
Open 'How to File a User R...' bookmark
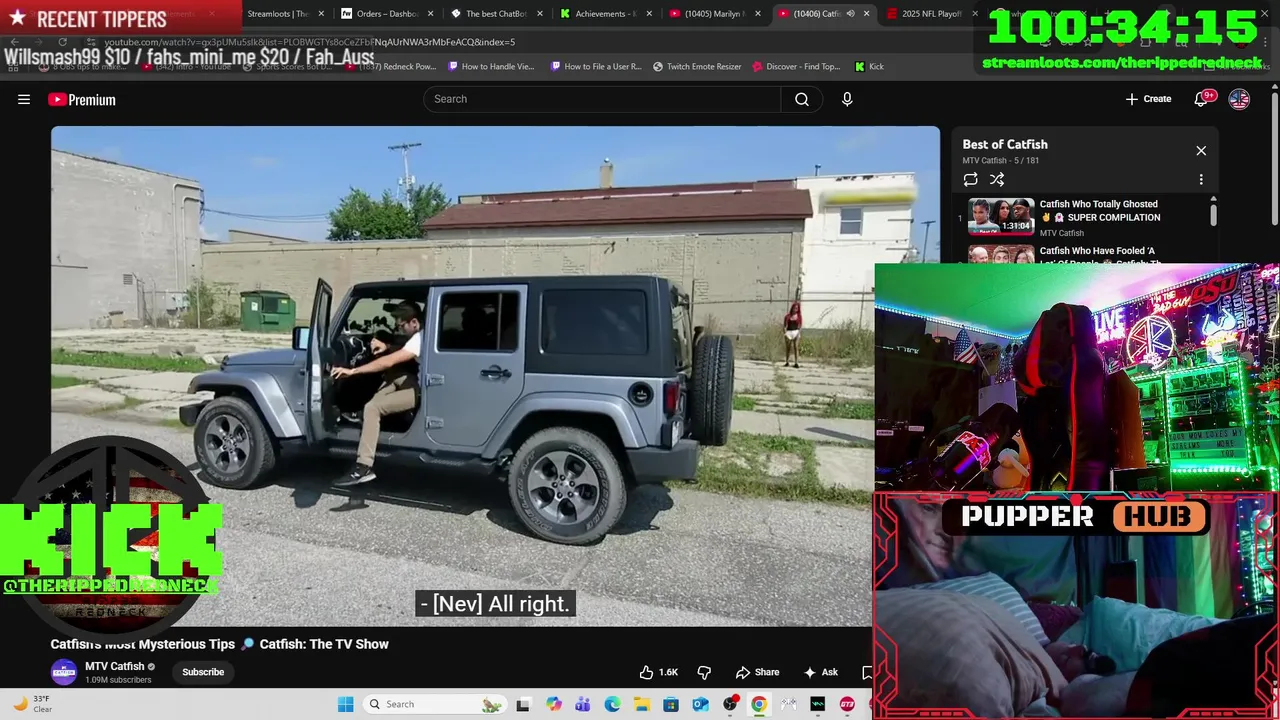pyautogui.click(x=596, y=66)
